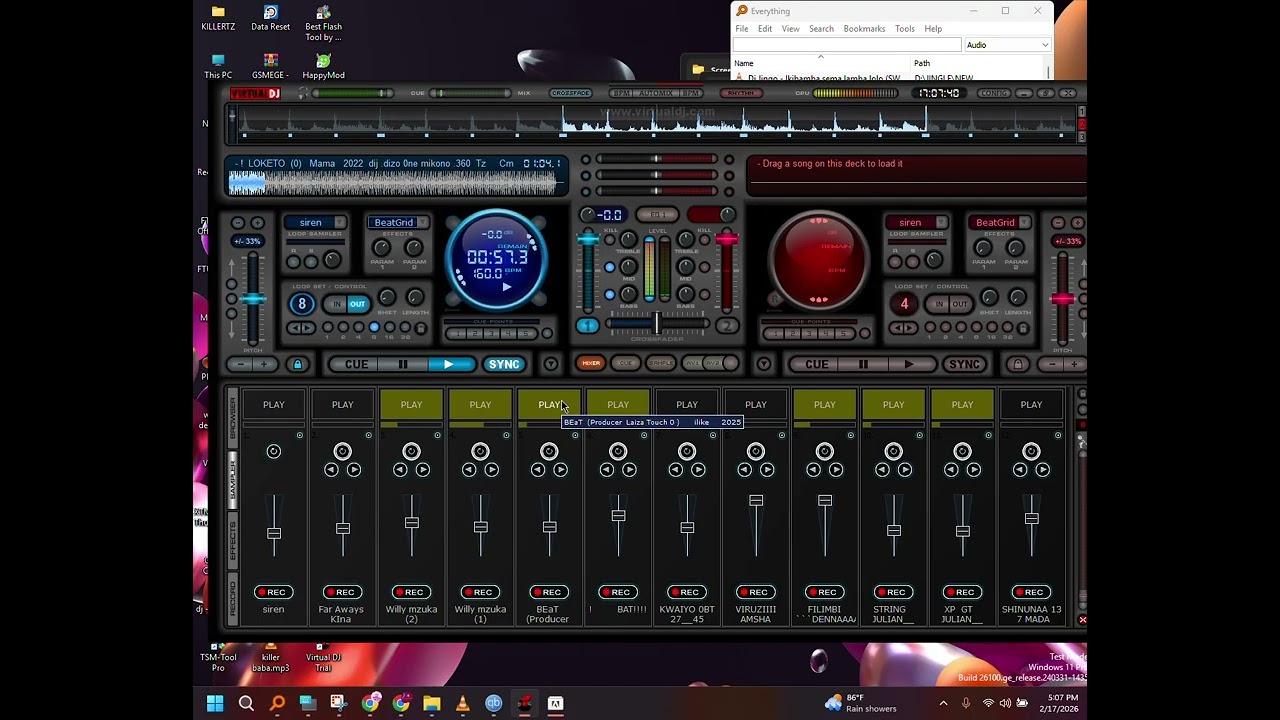Click REC under the siren sampler
The width and height of the screenshot is (1280, 720).
[x=273, y=592]
